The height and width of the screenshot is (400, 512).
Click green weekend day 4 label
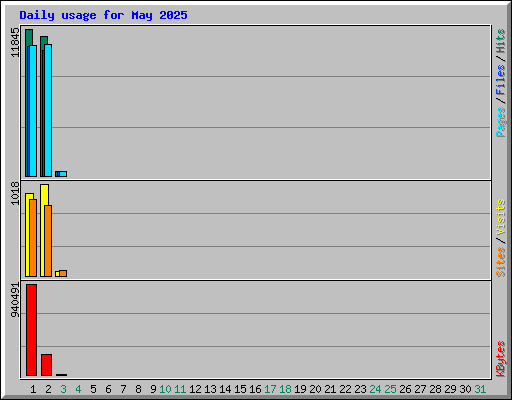point(78,389)
